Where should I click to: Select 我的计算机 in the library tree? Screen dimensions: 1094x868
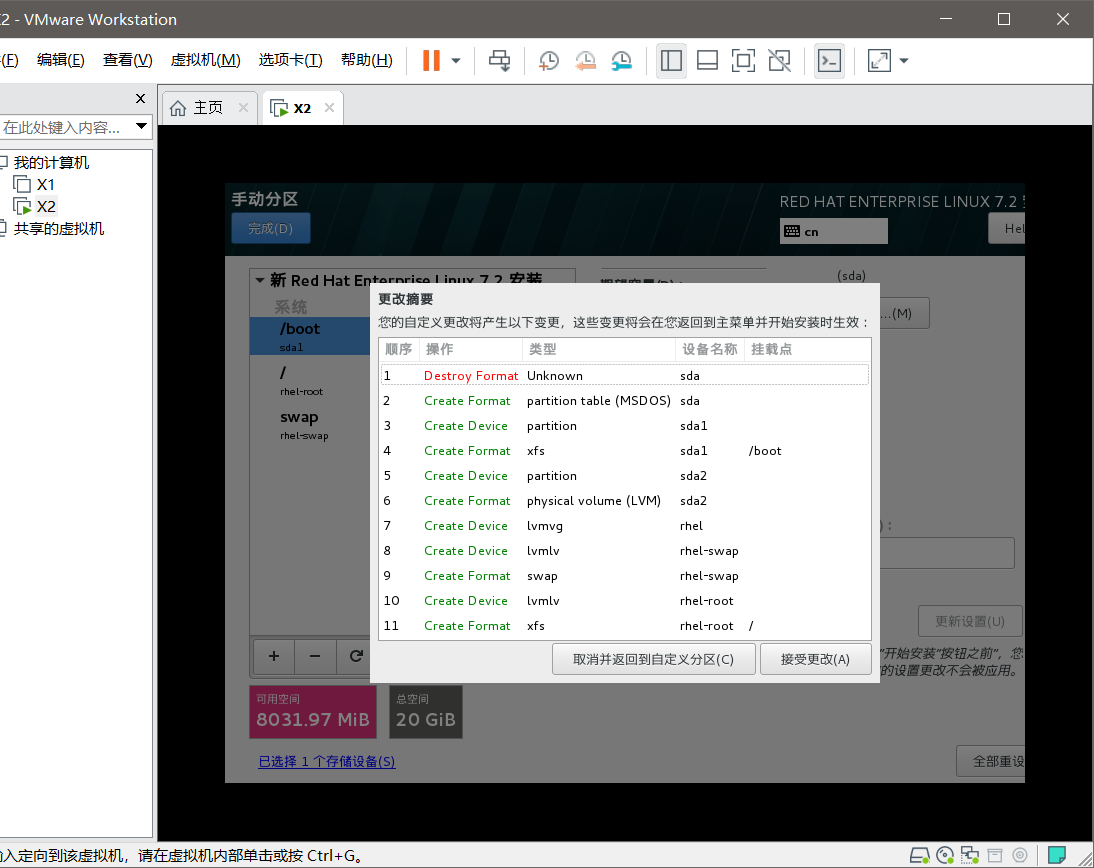coord(51,163)
